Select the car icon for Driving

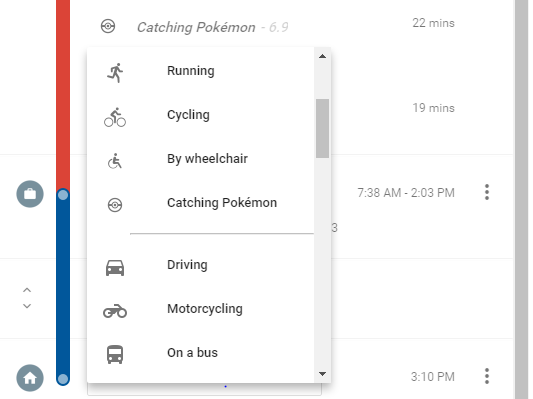point(115,268)
